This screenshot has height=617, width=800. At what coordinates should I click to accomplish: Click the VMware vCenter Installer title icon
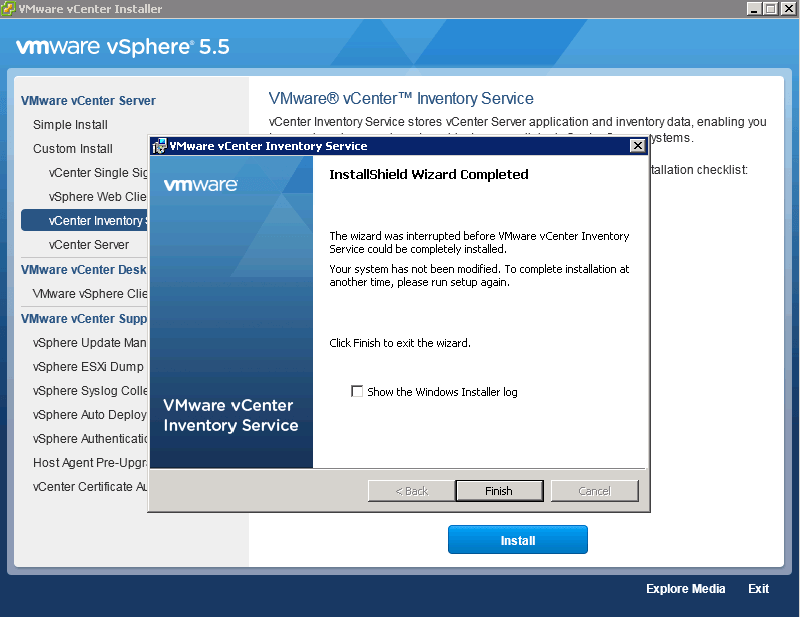point(8,9)
